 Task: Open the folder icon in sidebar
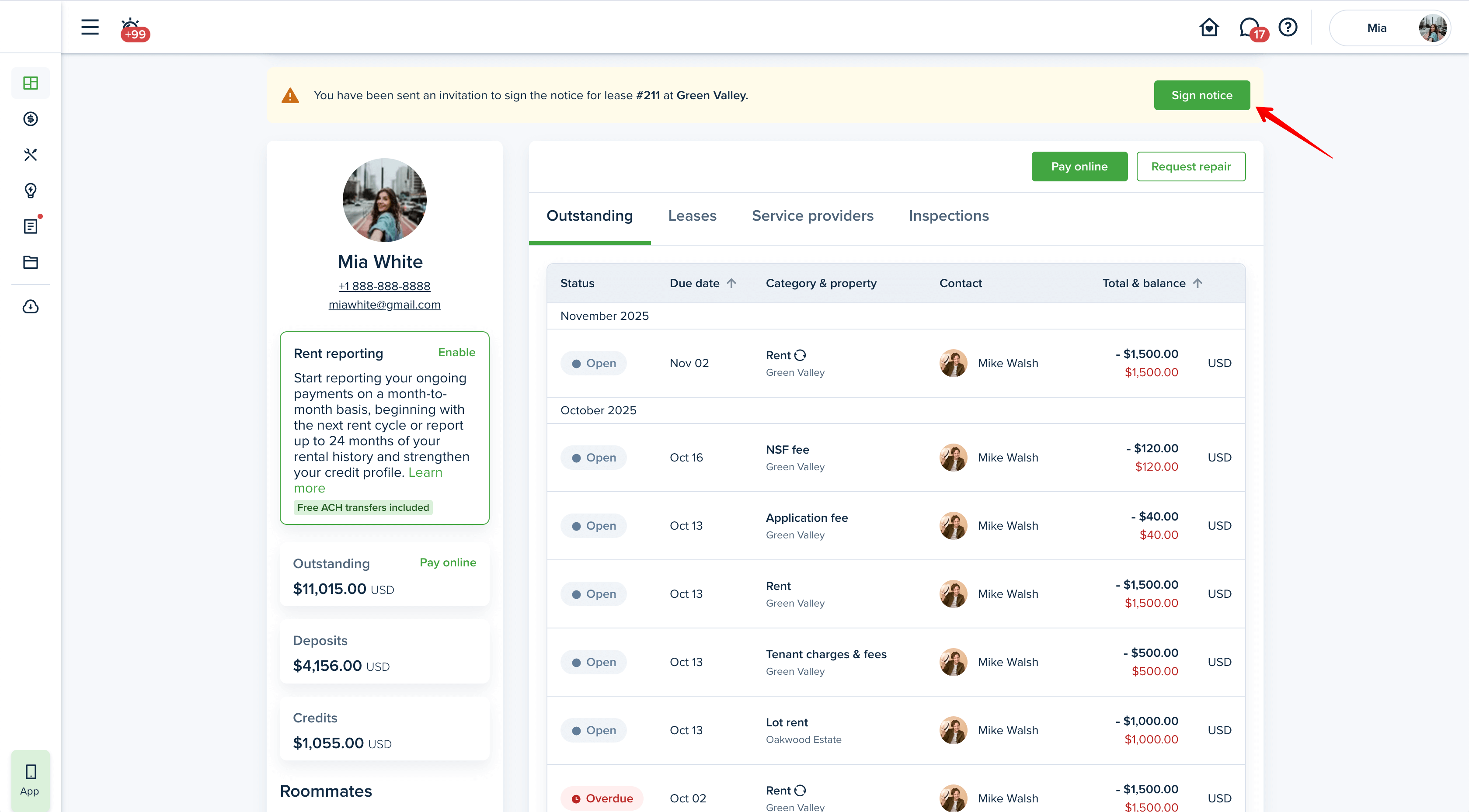tap(30, 262)
